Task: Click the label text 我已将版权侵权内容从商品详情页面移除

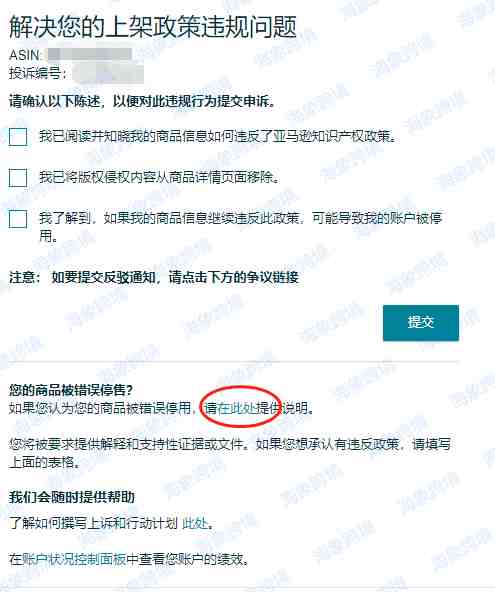Action: pos(159,177)
